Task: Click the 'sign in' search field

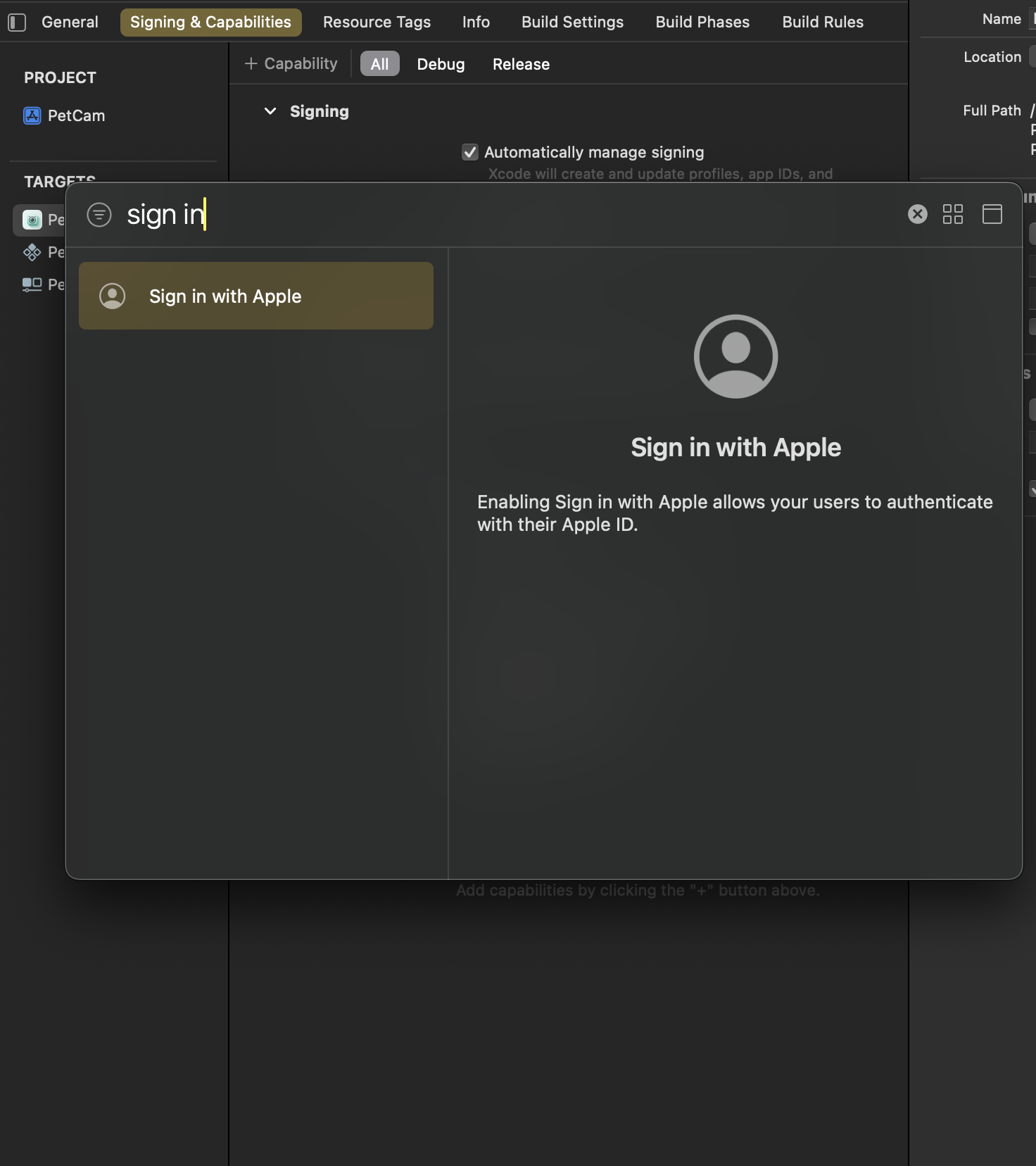Action: tap(507, 215)
